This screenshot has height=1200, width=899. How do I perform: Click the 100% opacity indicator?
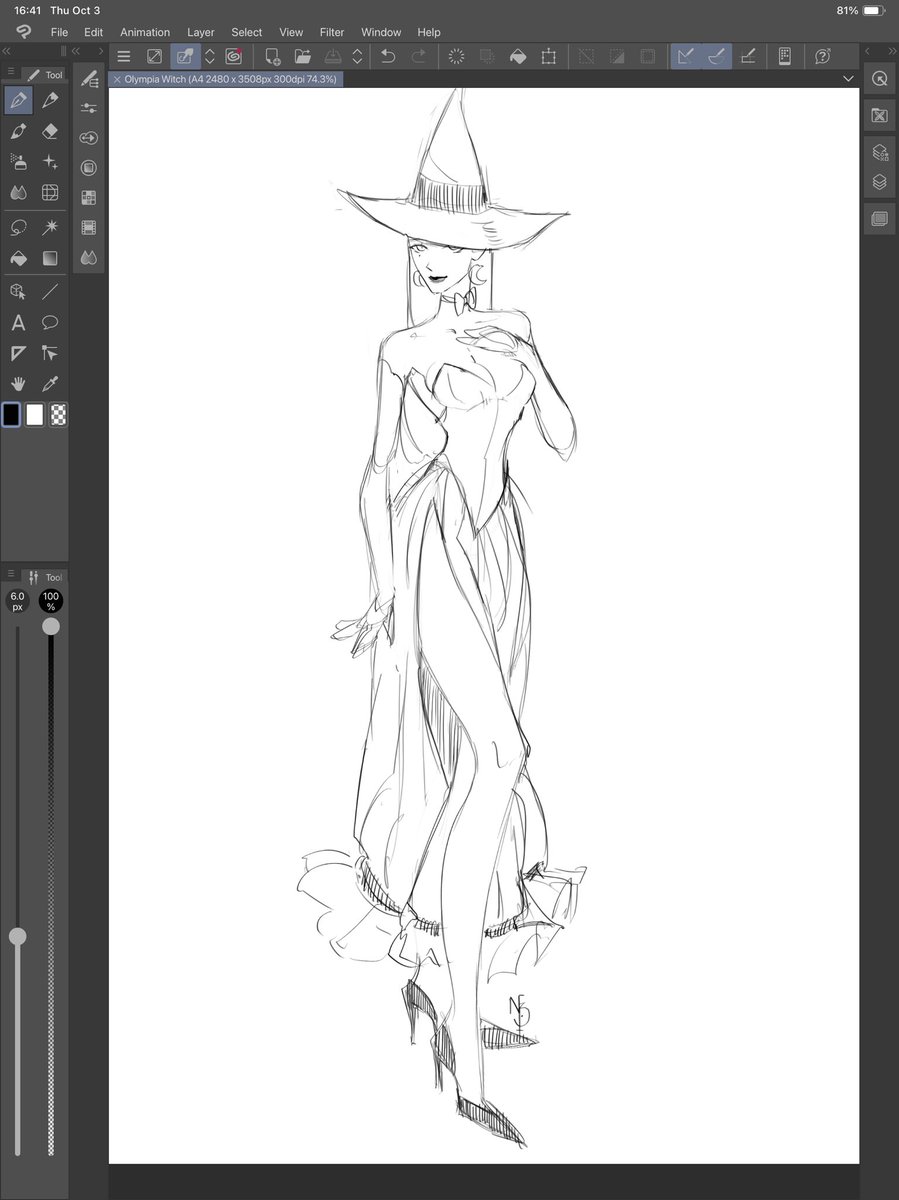51,601
